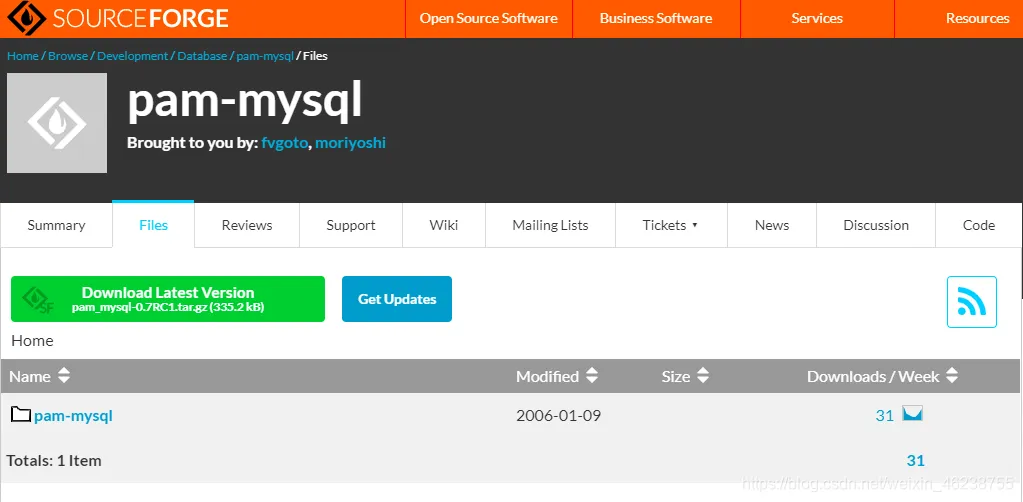Open the fvgoto author link
Screen dimensions: 1023x502
[x=284, y=143]
